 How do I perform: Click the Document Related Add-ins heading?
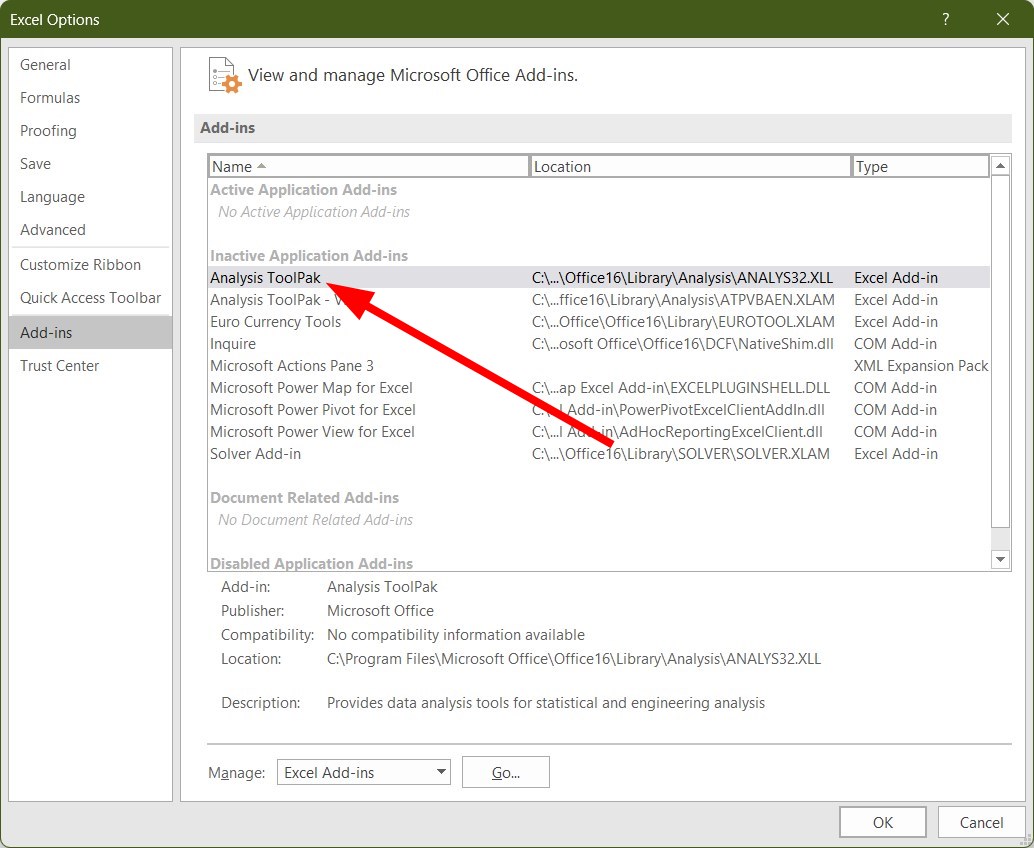[305, 498]
